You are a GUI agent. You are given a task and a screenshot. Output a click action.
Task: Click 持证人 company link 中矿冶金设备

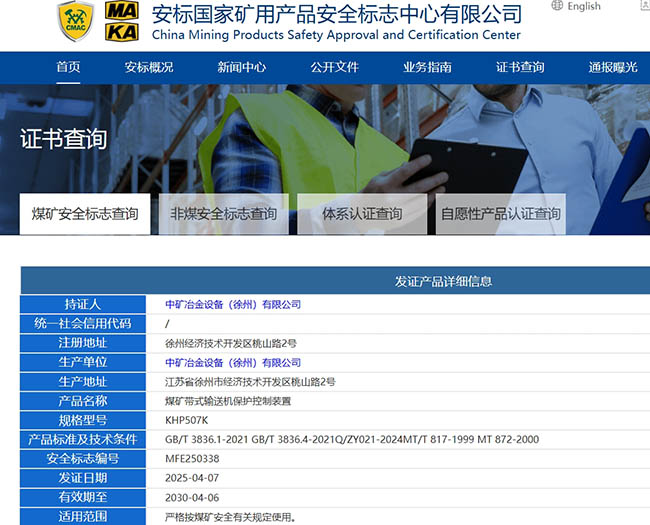(x=233, y=304)
